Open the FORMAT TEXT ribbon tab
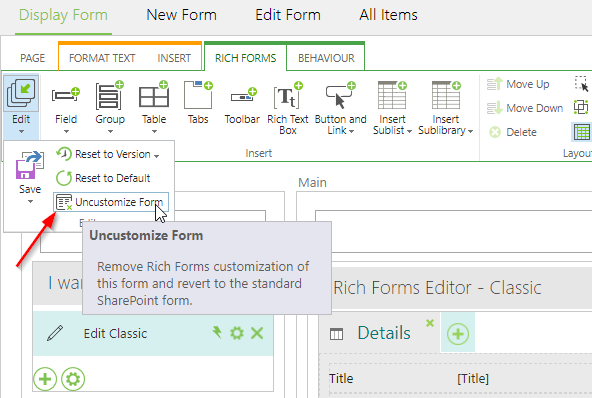Screen dimensions: 592x398 pos(102,58)
